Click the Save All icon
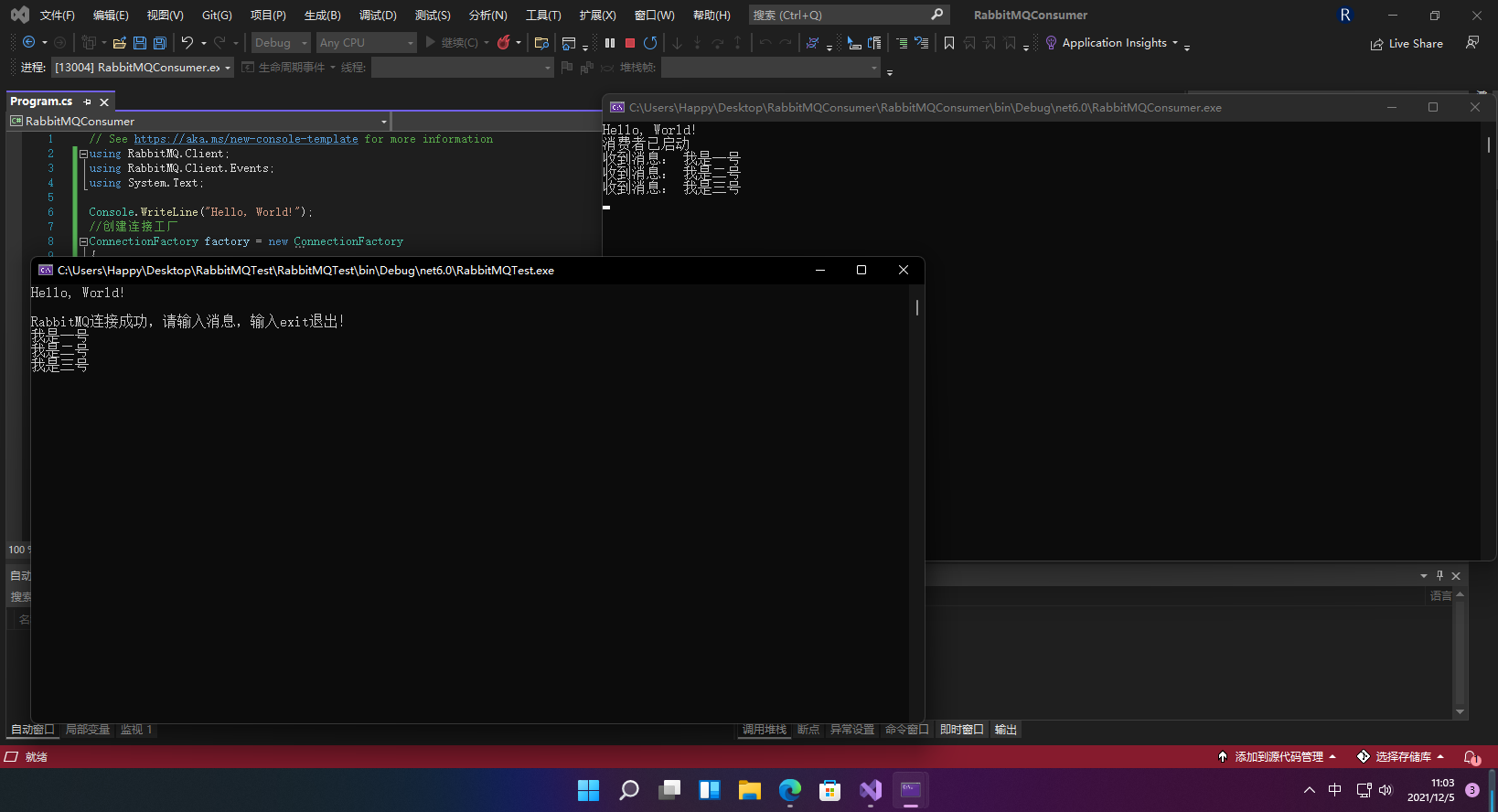1498x812 pixels. pyautogui.click(x=160, y=43)
